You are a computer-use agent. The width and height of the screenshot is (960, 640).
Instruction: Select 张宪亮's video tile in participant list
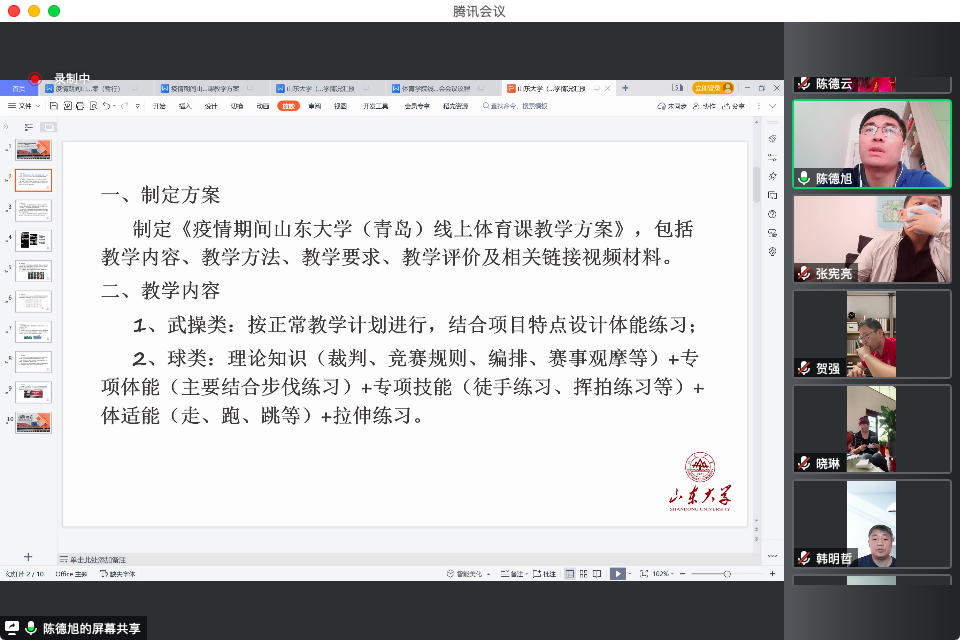(x=871, y=239)
